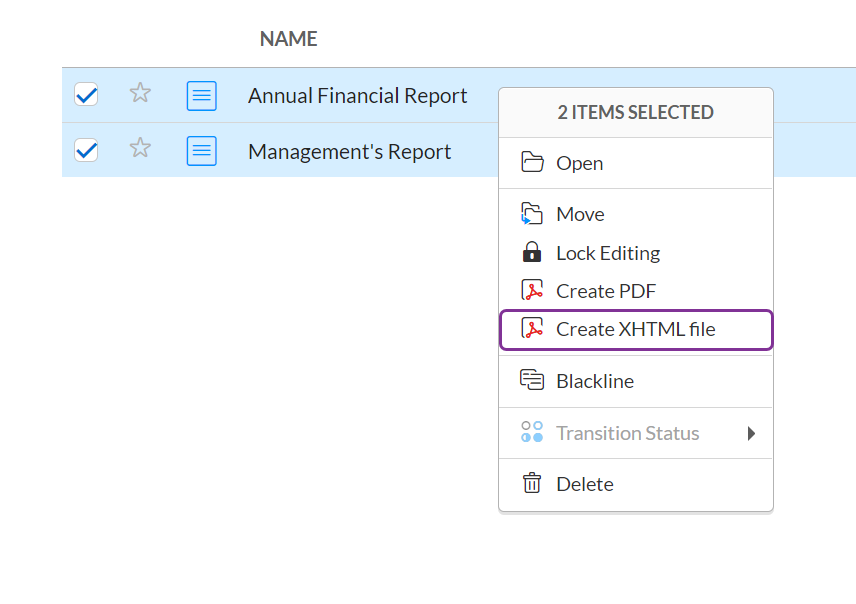Click the Blackline compare icon

pos(532,380)
